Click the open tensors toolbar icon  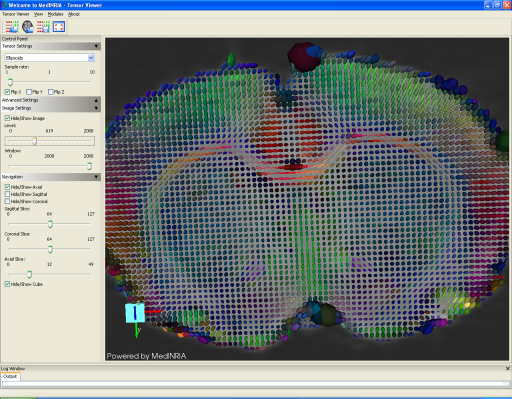coord(12,27)
